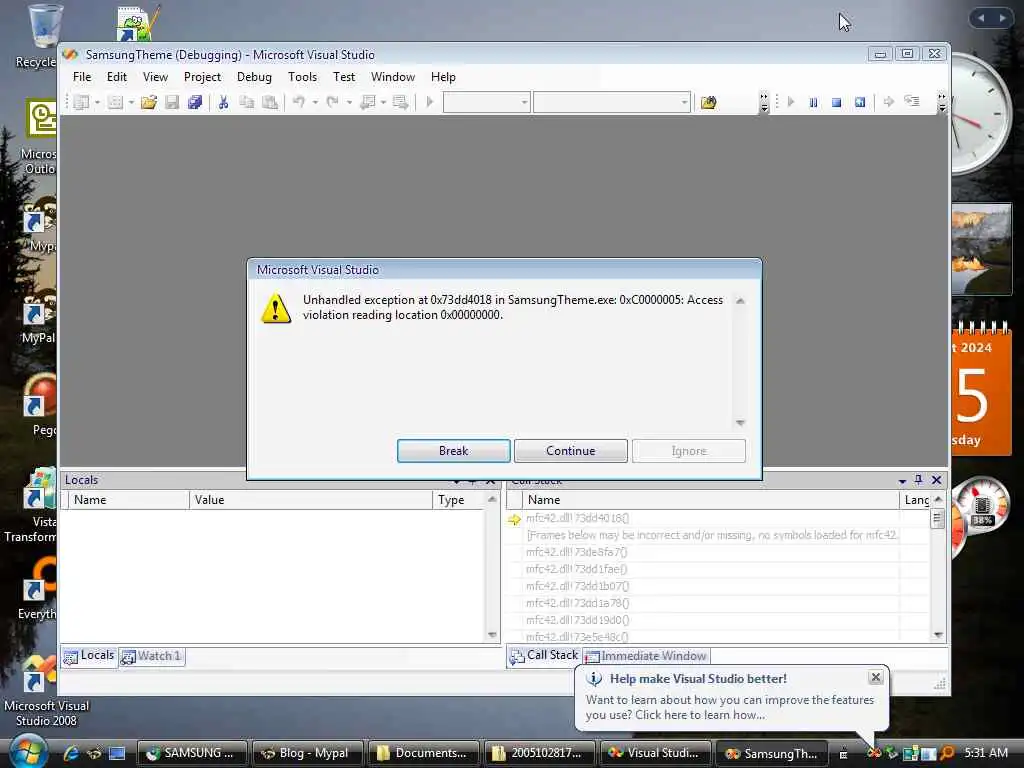Open the Window menu

(393, 77)
